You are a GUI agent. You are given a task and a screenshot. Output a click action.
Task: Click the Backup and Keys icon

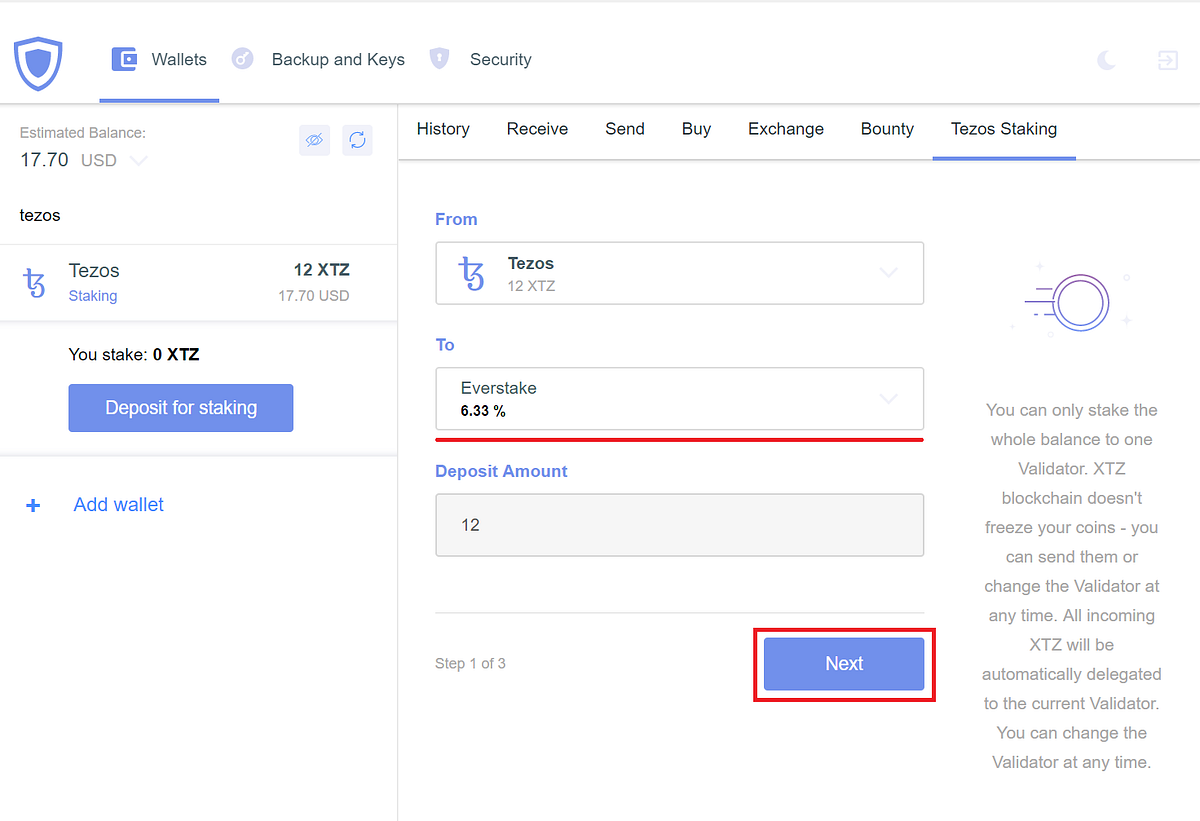(x=242, y=59)
